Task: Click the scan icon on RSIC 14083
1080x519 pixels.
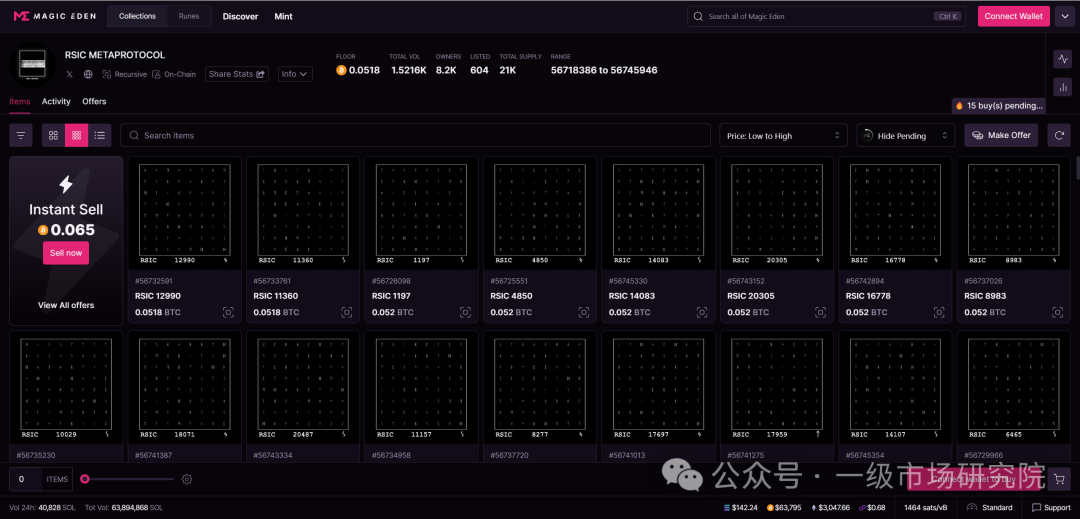Action: tap(703, 313)
